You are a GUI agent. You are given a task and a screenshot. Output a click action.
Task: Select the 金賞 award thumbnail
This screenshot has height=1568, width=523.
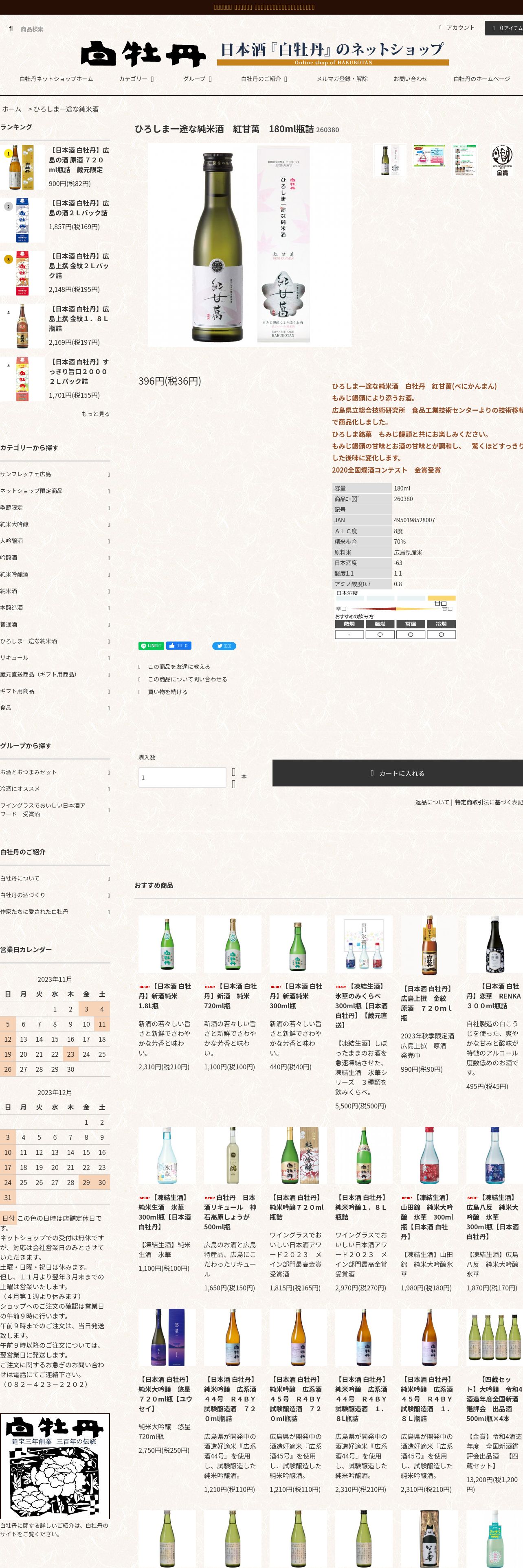[x=502, y=160]
